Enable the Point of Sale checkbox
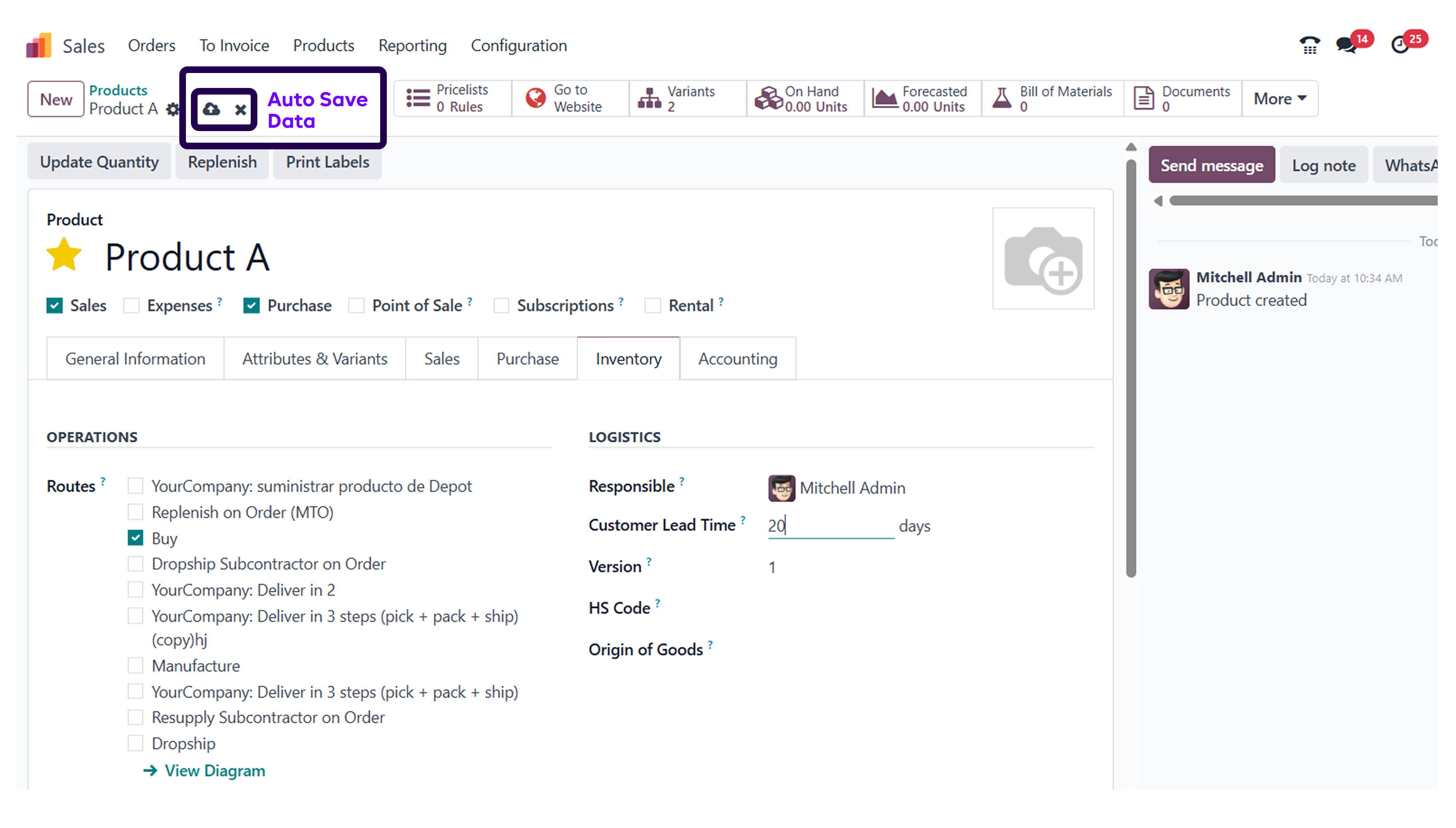 [356, 305]
